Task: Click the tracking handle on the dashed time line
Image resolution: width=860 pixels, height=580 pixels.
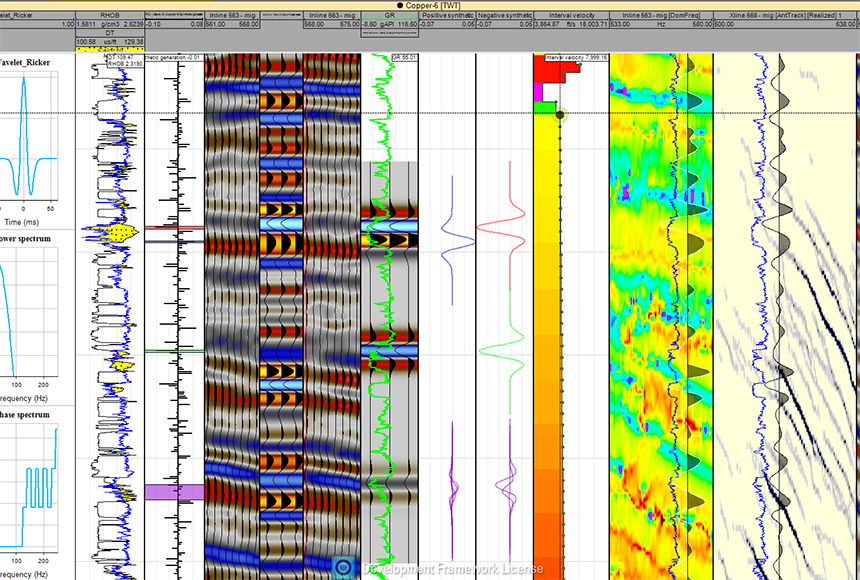Action: [x=559, y=116]
